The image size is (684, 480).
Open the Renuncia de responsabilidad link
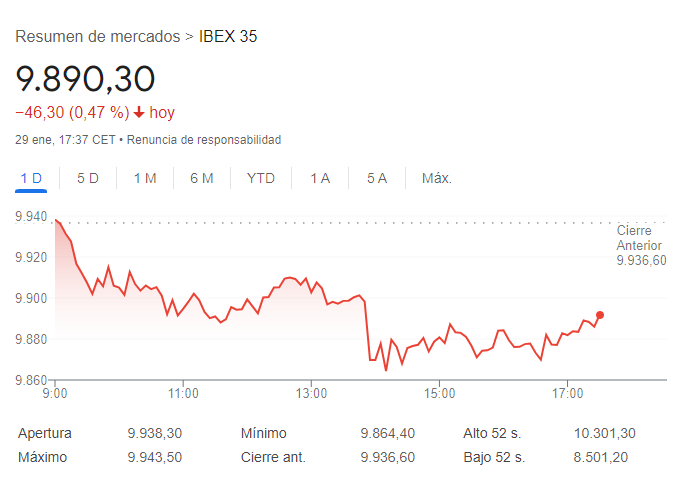204,140
